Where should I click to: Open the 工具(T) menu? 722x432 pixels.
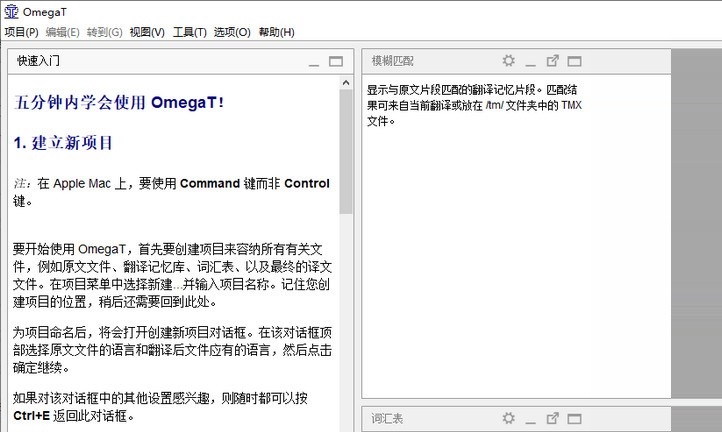point(190,32)
